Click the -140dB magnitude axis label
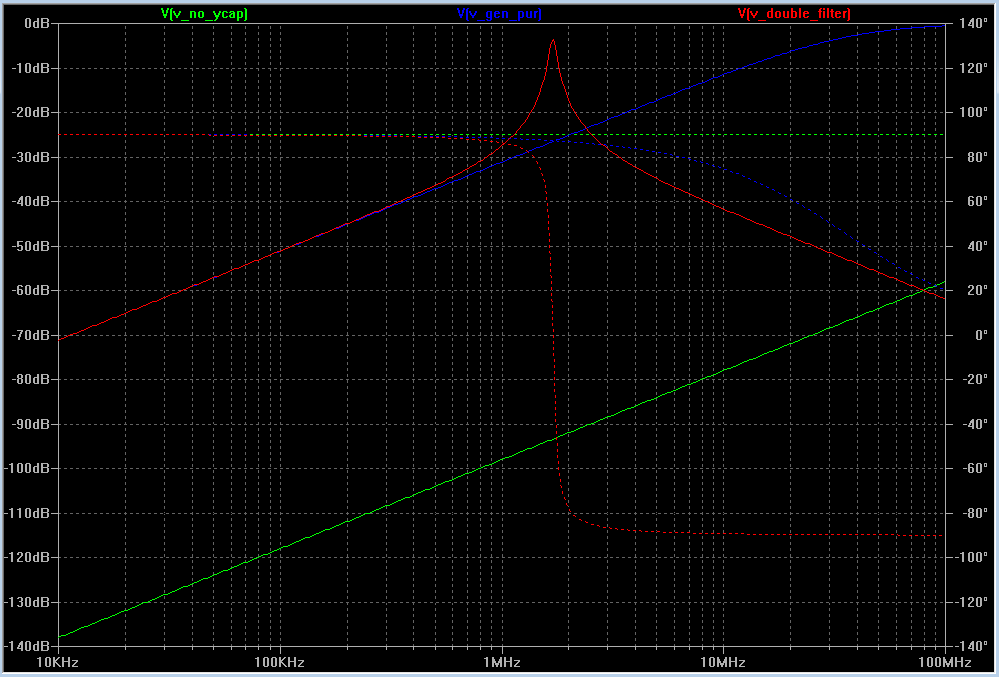The height and width of the screenshot is (677, 999). pos(28,646)
